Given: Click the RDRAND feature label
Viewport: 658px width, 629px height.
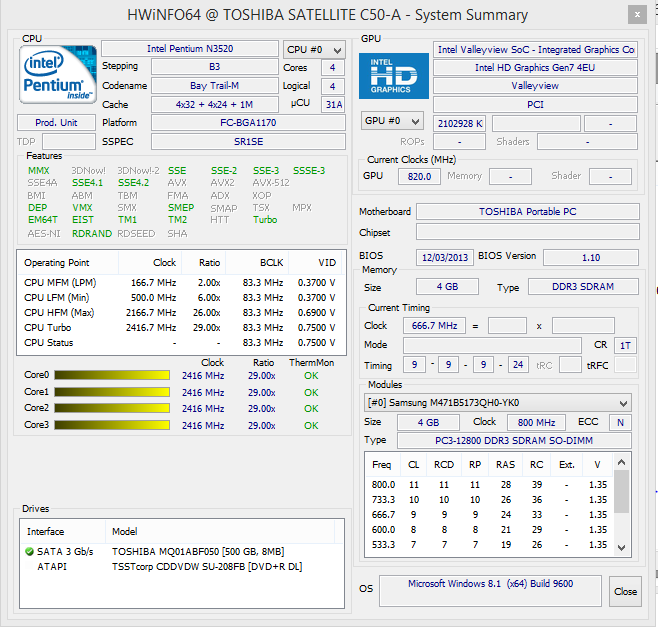Looking at the screenshot, I should point(92,234).
